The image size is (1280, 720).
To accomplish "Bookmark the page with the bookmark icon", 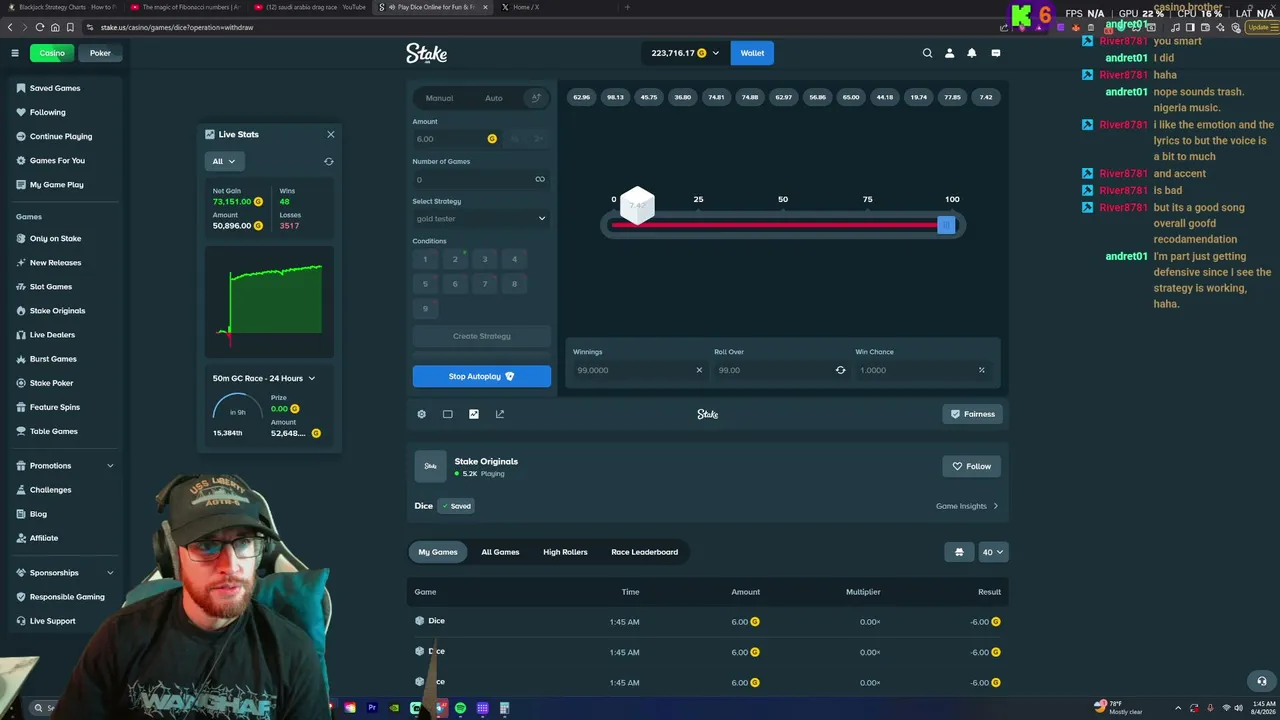I will (x=71, y=27).
